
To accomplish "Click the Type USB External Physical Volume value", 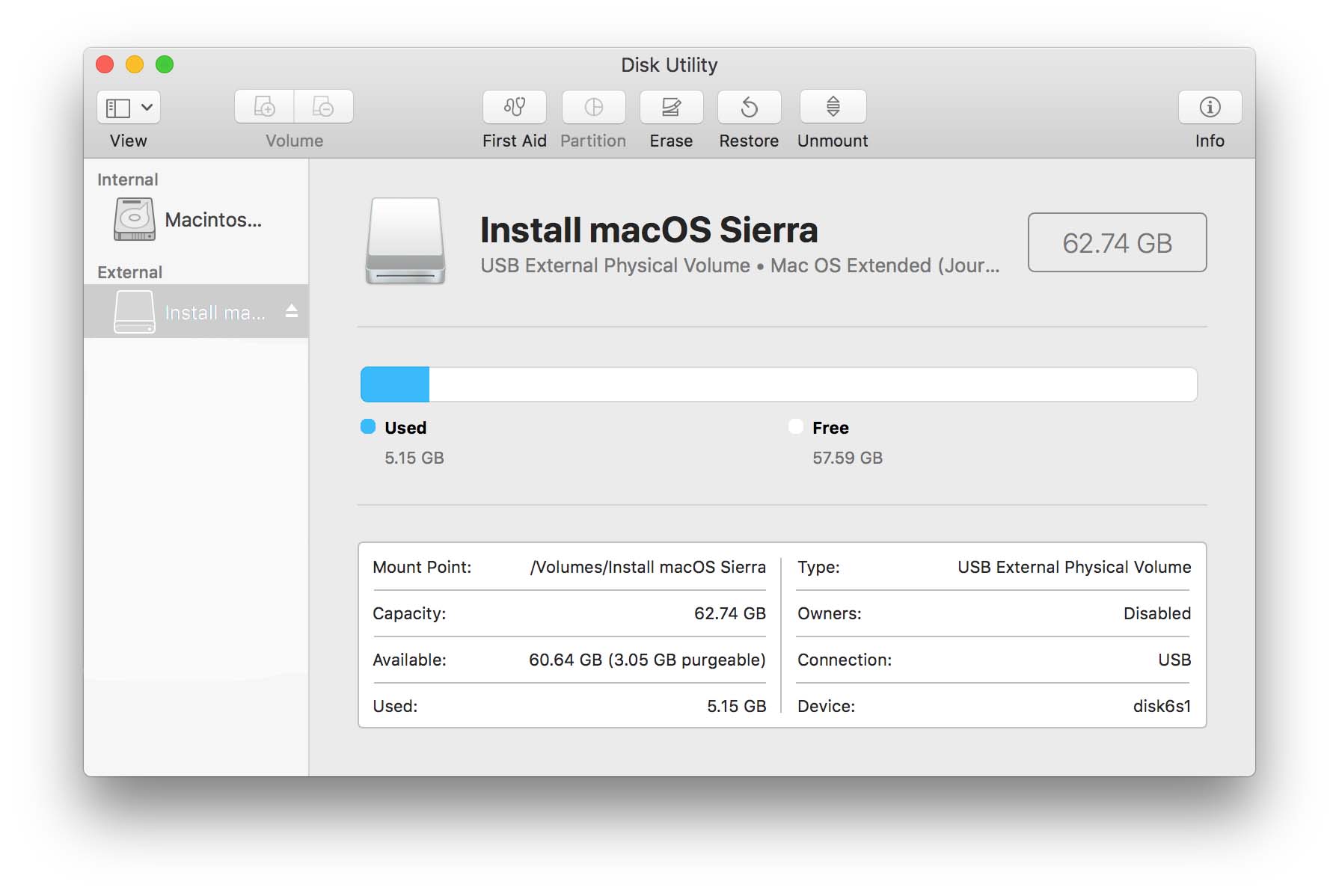I will click(1074, 567).
